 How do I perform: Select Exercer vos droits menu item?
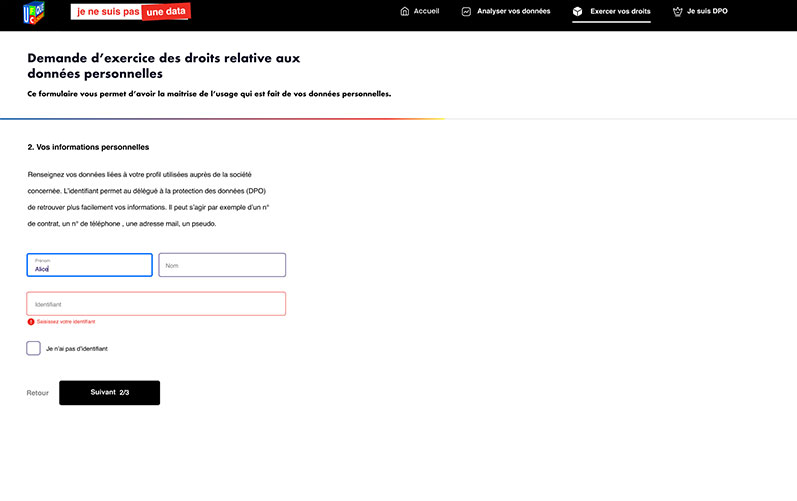click(611, 11)
